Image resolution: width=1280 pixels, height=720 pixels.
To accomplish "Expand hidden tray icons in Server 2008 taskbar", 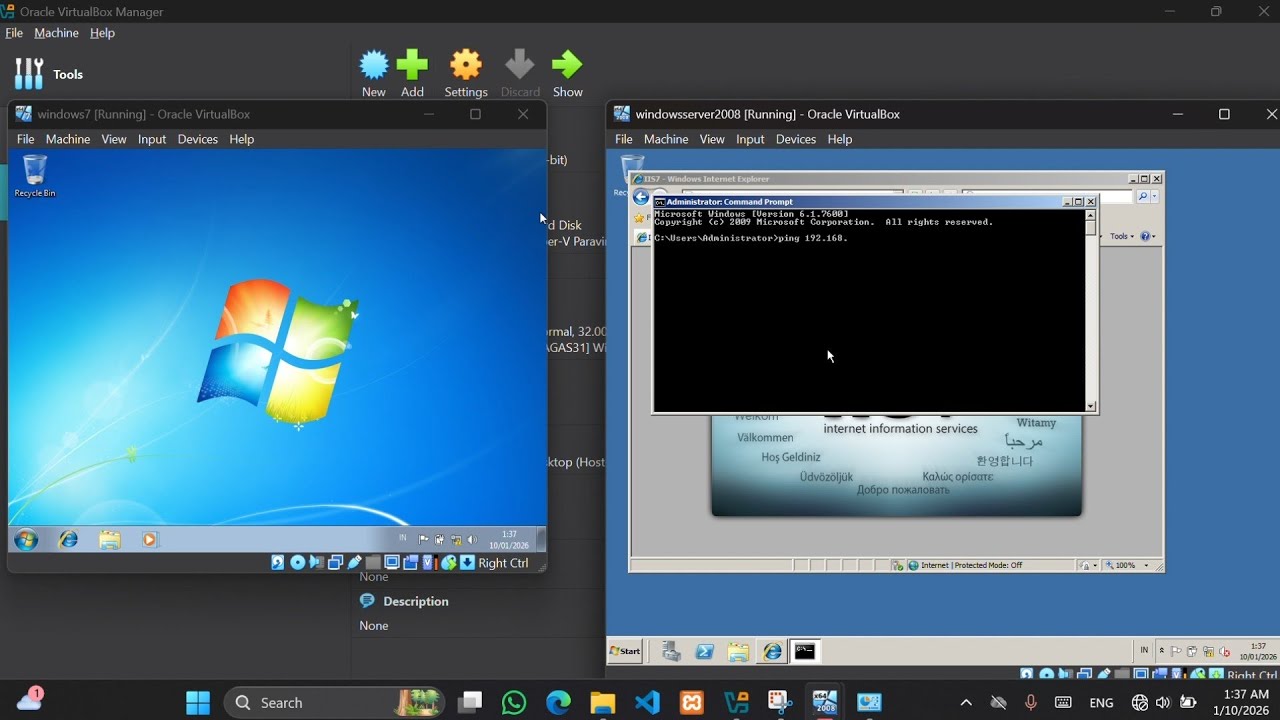I will point(1162,650).
